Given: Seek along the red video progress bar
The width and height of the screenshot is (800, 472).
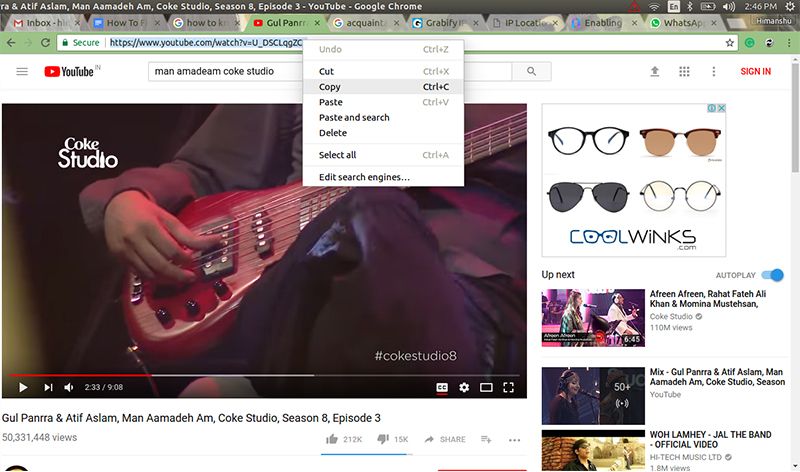Looking at the screenshot, I should coord(80,376).
